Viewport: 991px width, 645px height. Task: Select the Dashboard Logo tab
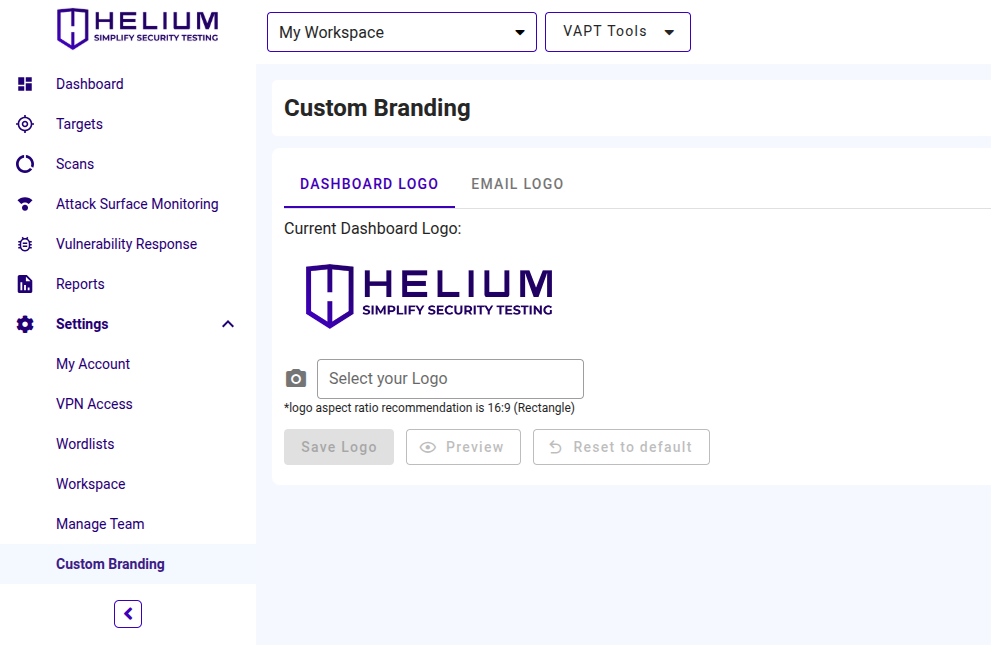(x=369, y=184)
